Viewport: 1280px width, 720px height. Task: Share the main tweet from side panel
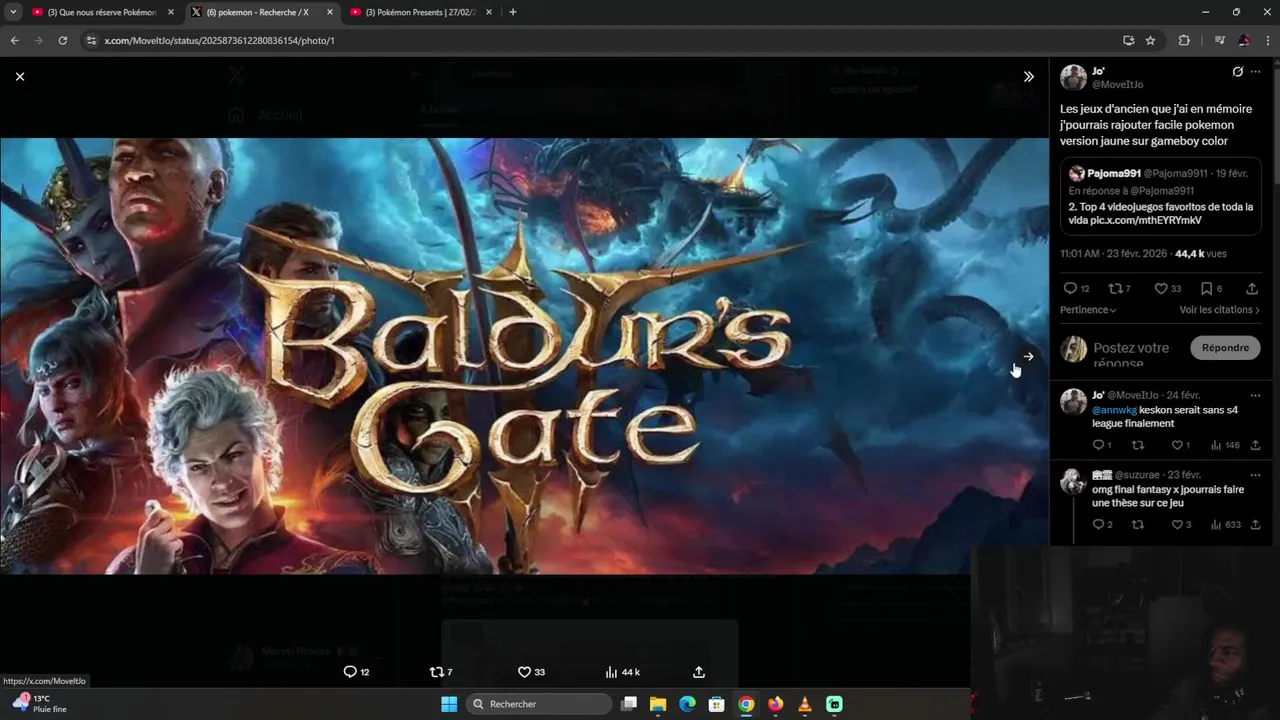(1251, 289)
